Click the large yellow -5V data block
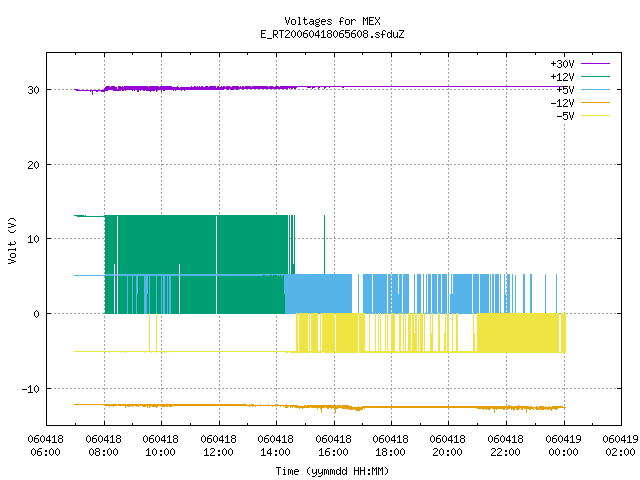This screenshot has width=640, height=480. [x=518, y=333]
